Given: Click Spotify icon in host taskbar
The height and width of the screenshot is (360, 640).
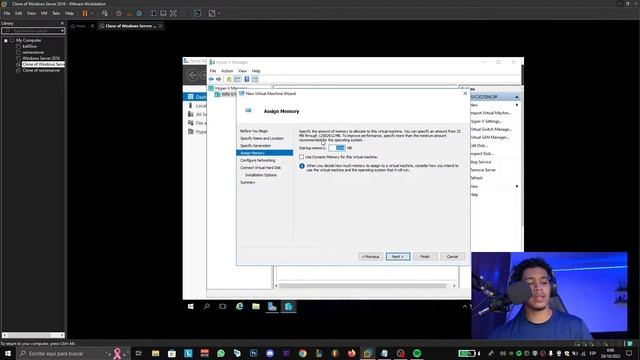Looking at the screenshot, I should click(x=417, y=353).
